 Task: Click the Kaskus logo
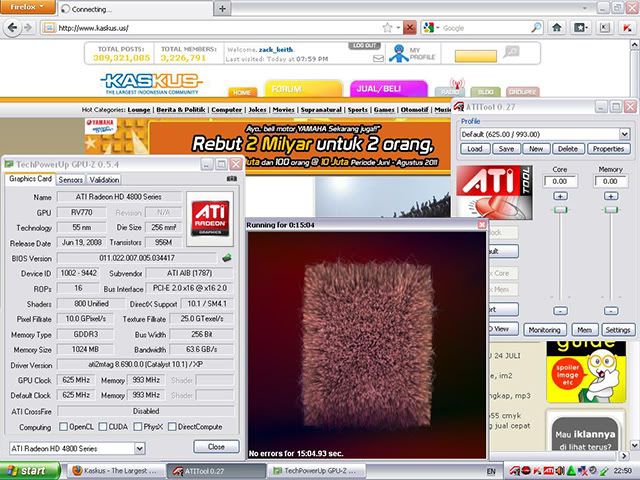click(x=151, y=83)
